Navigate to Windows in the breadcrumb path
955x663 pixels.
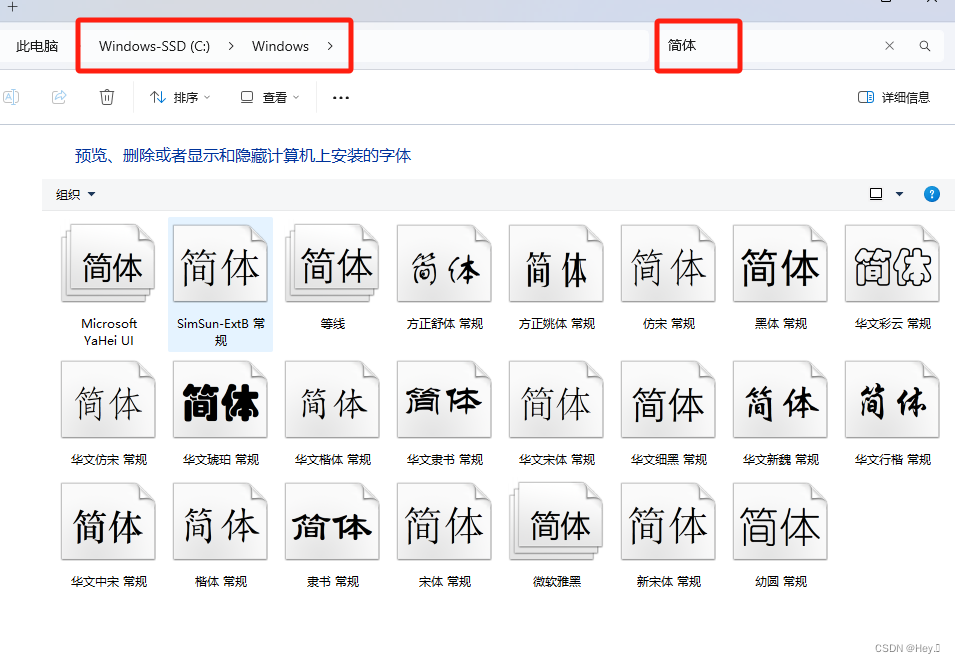tap(282, 45)
